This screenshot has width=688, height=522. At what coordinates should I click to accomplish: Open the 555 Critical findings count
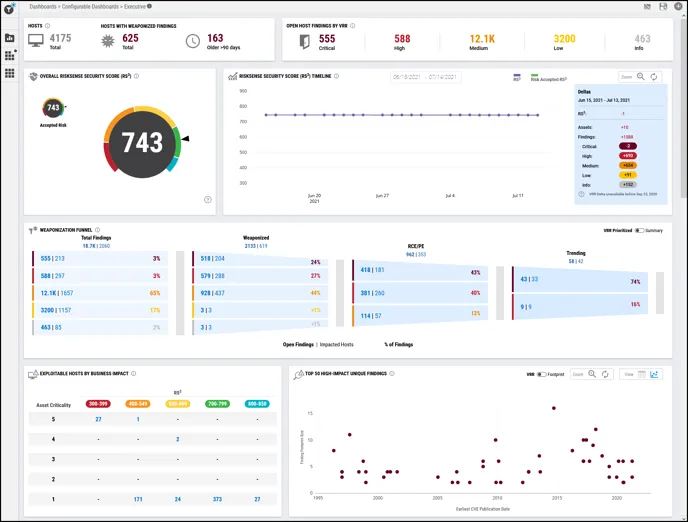327,39
